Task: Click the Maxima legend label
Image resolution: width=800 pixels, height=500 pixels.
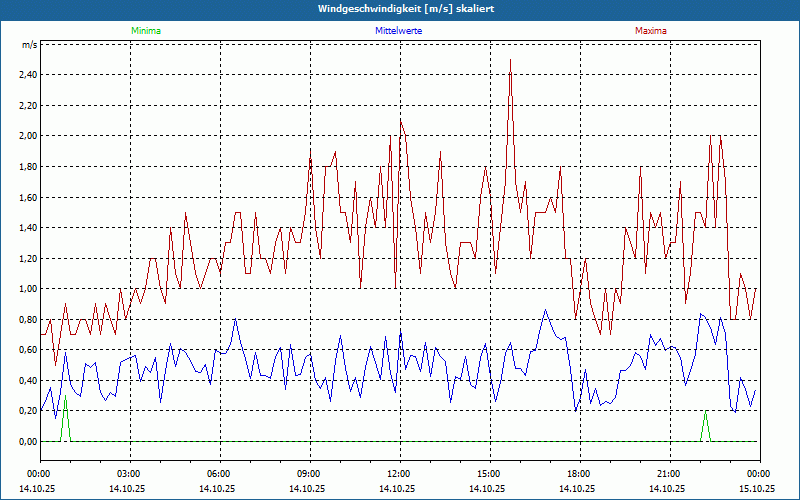Action: point(650,31)
